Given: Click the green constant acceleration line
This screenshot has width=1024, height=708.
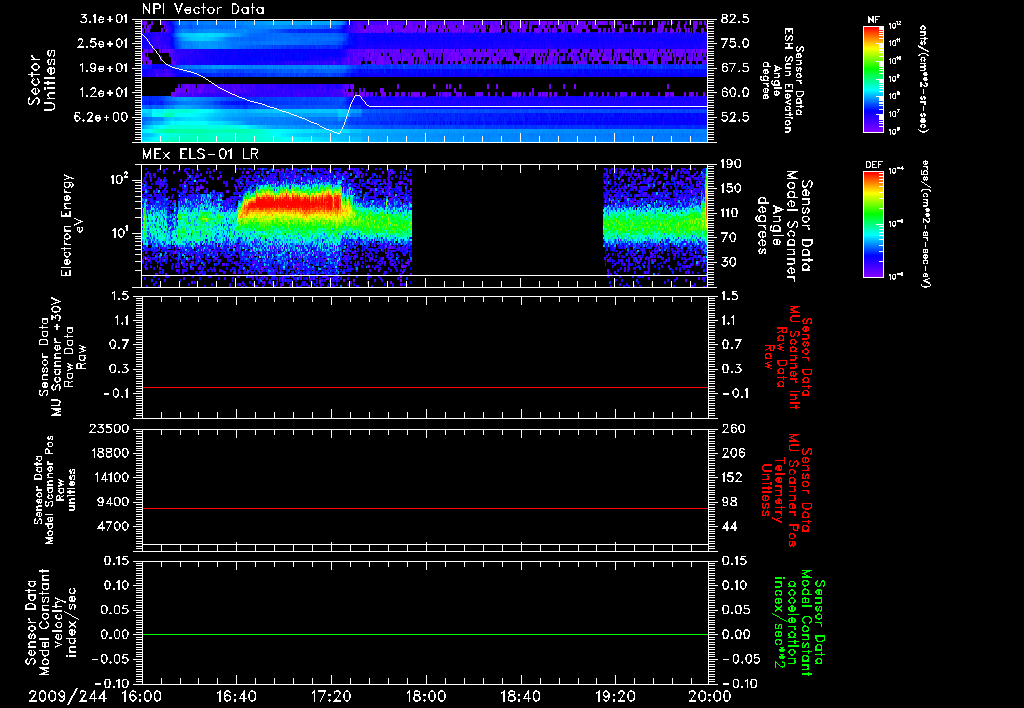Looking at the screenshot, I should [x=424, y=634].
